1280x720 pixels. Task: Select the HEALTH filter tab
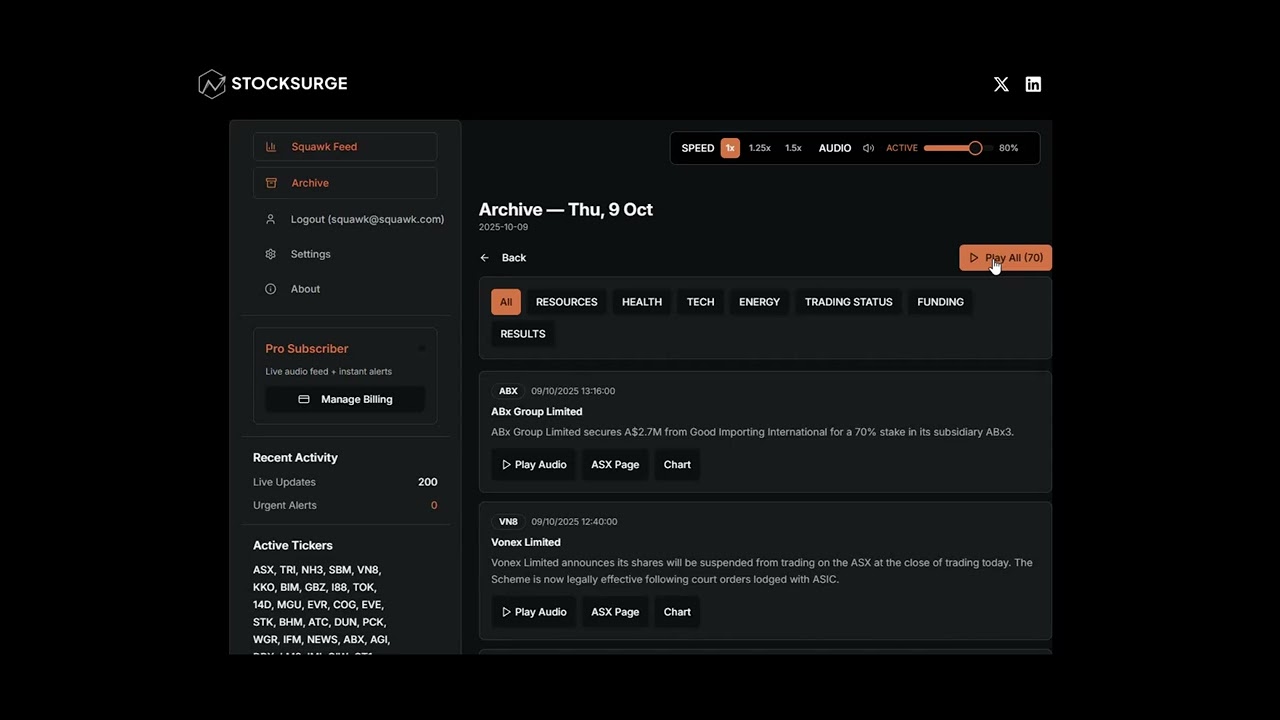pos(642,302)
